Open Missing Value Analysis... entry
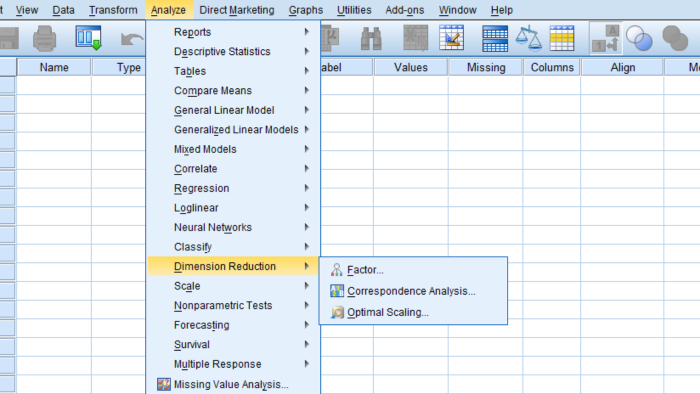This screenshot has height=394, width=700. pos(233,384)
